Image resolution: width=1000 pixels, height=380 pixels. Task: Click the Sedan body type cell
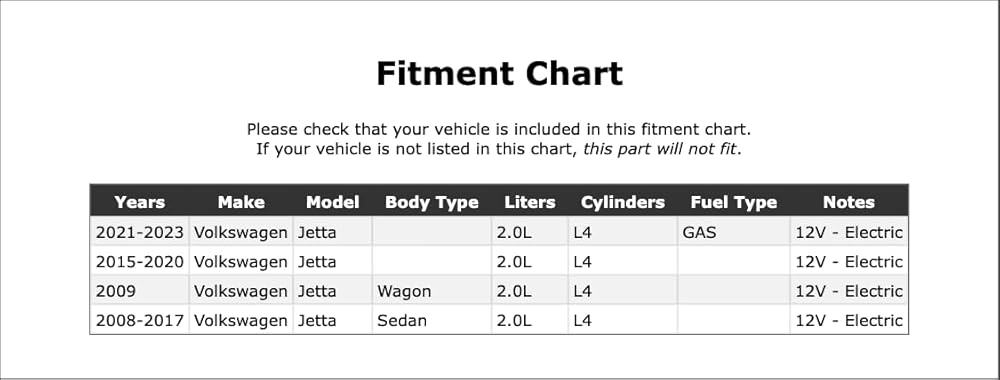point(432,321)
